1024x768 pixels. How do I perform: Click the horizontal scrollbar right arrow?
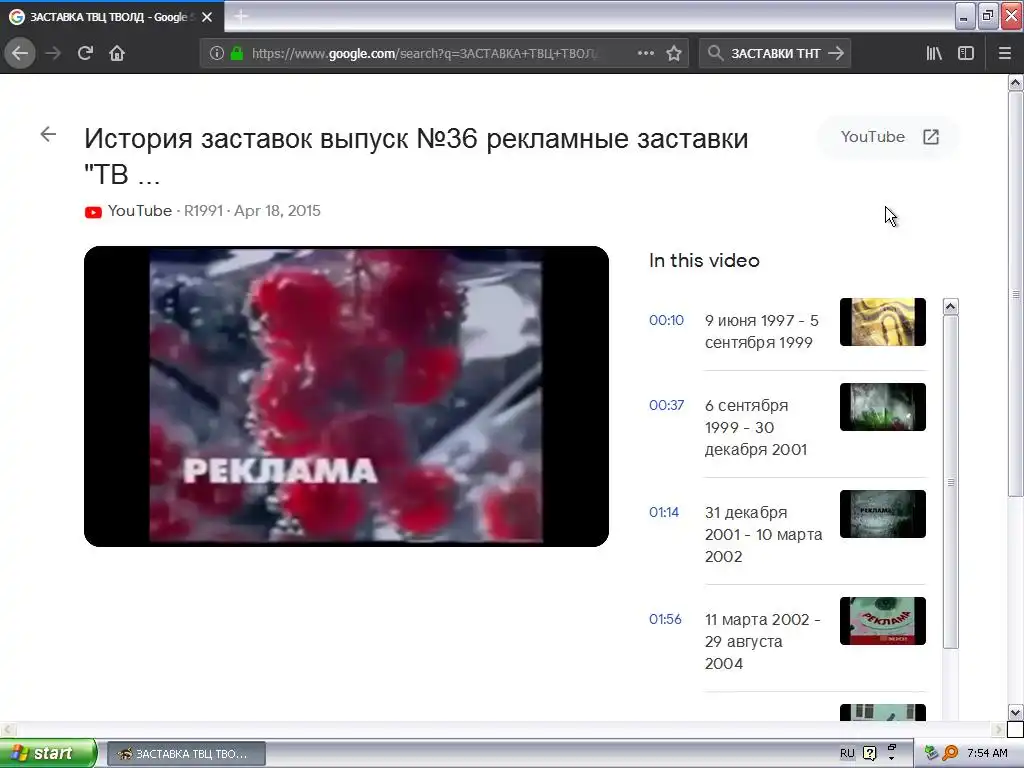click(x=999, y=729)
